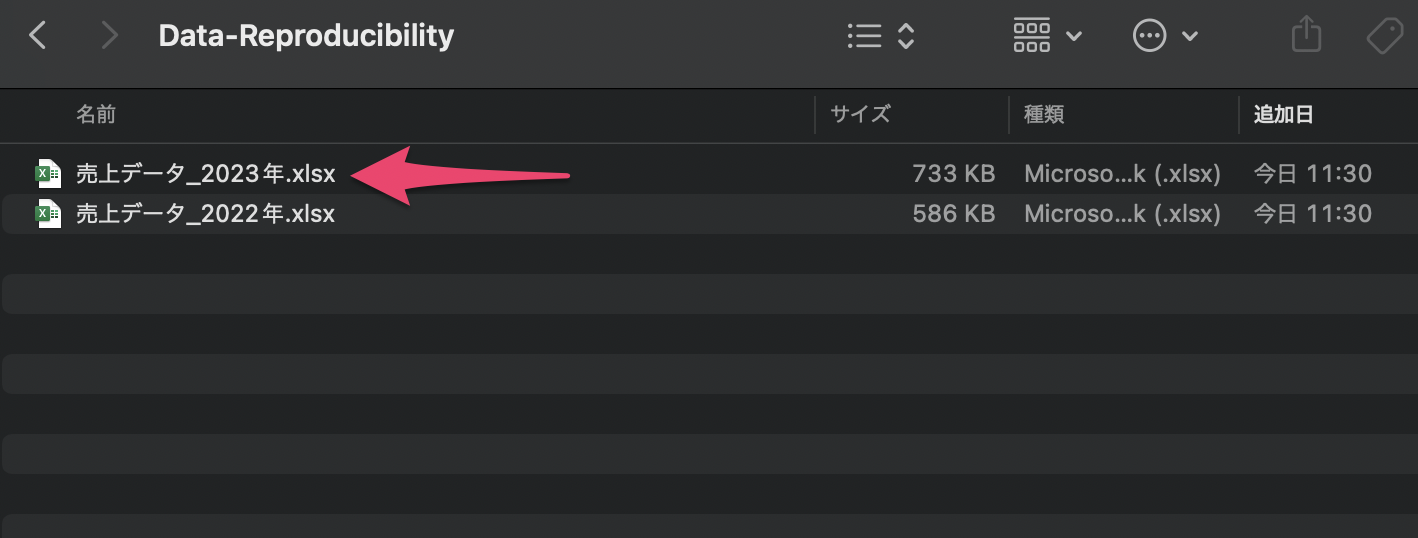Open dropdown arrow beside ellipsis menu
This screenshot has width=1418, height=538.
(1190, 37)
